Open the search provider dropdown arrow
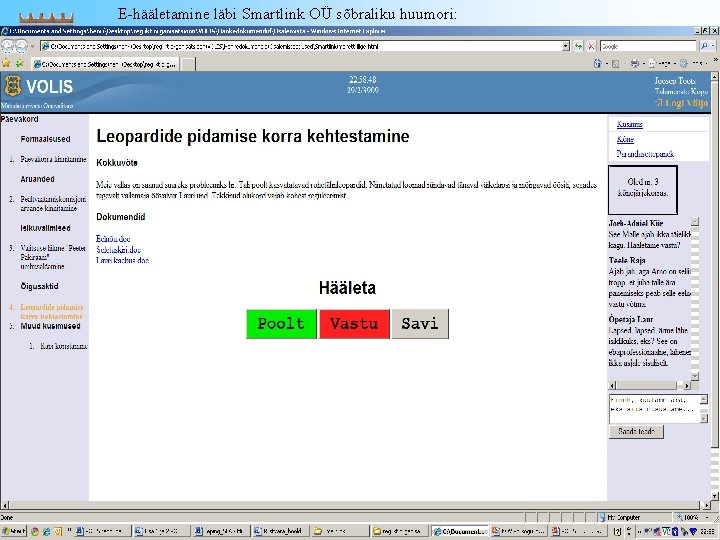720x540 pixels. [x=713, y=46]
